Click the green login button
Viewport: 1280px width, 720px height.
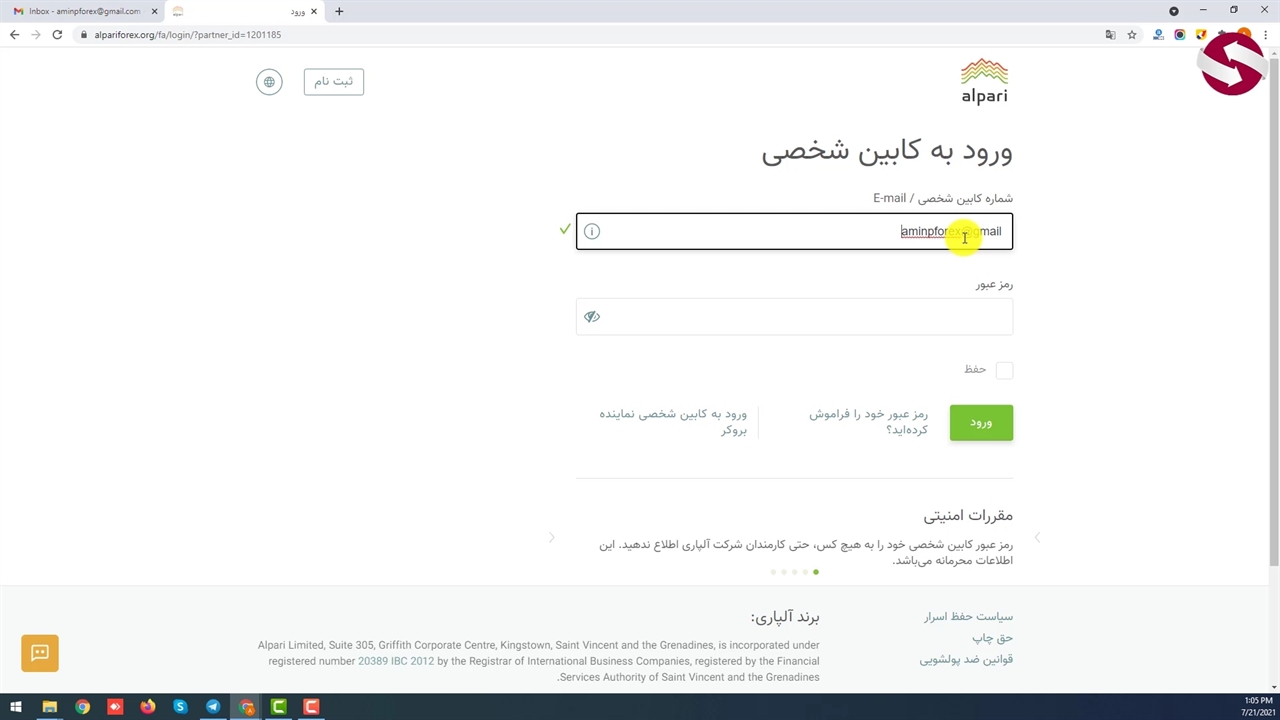981,423
